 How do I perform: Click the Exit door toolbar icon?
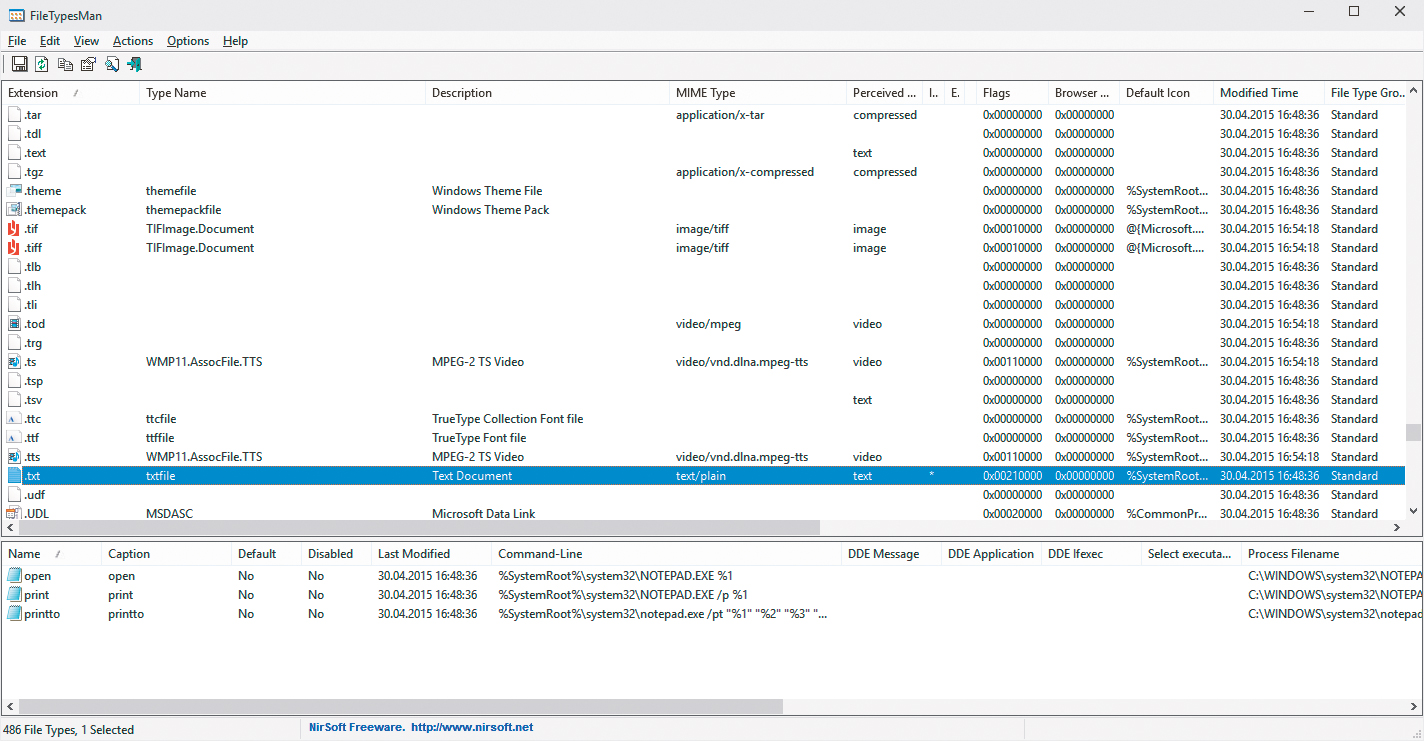click(135, 65)
